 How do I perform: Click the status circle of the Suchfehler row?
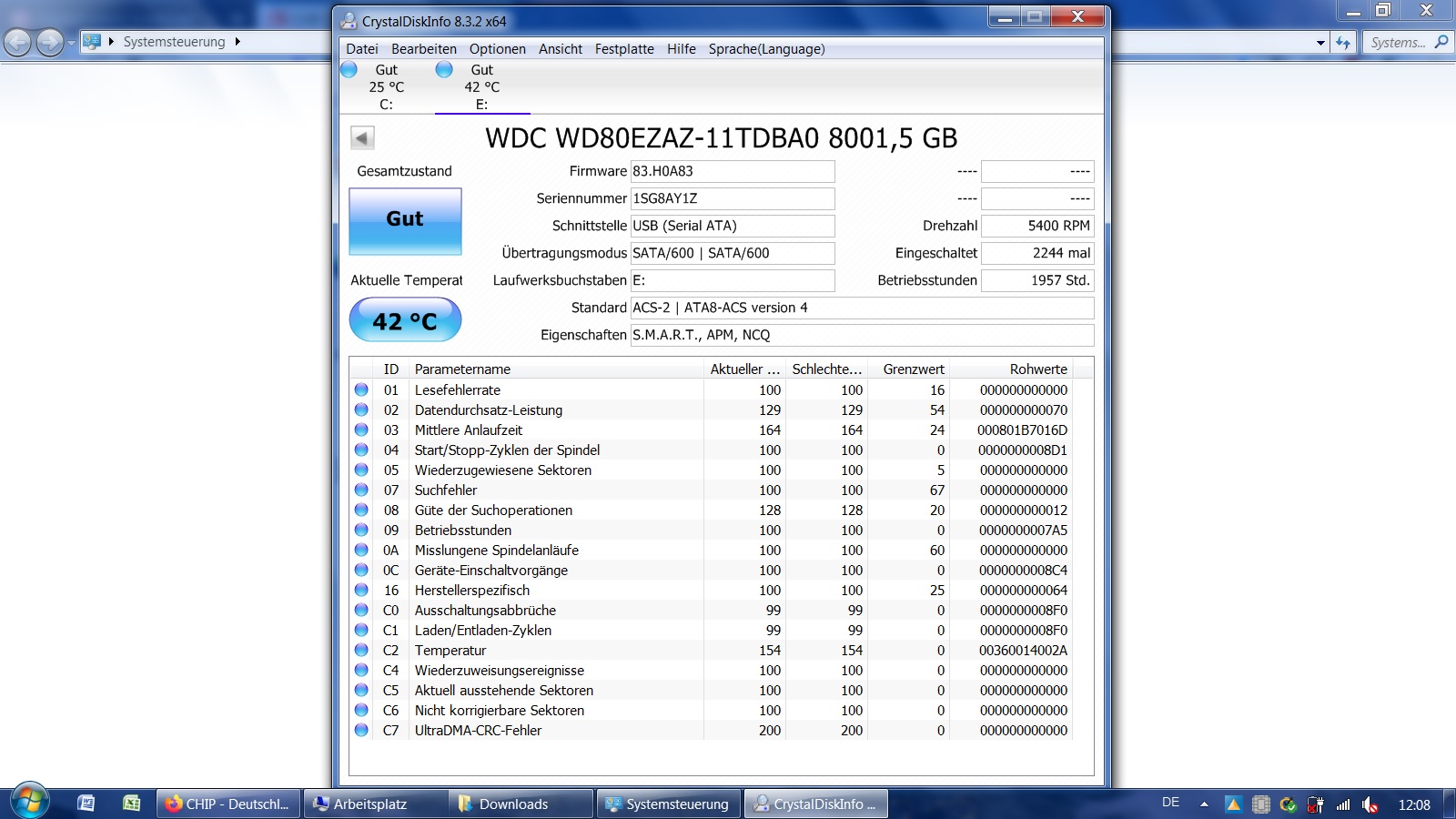[x=361, y=490]
